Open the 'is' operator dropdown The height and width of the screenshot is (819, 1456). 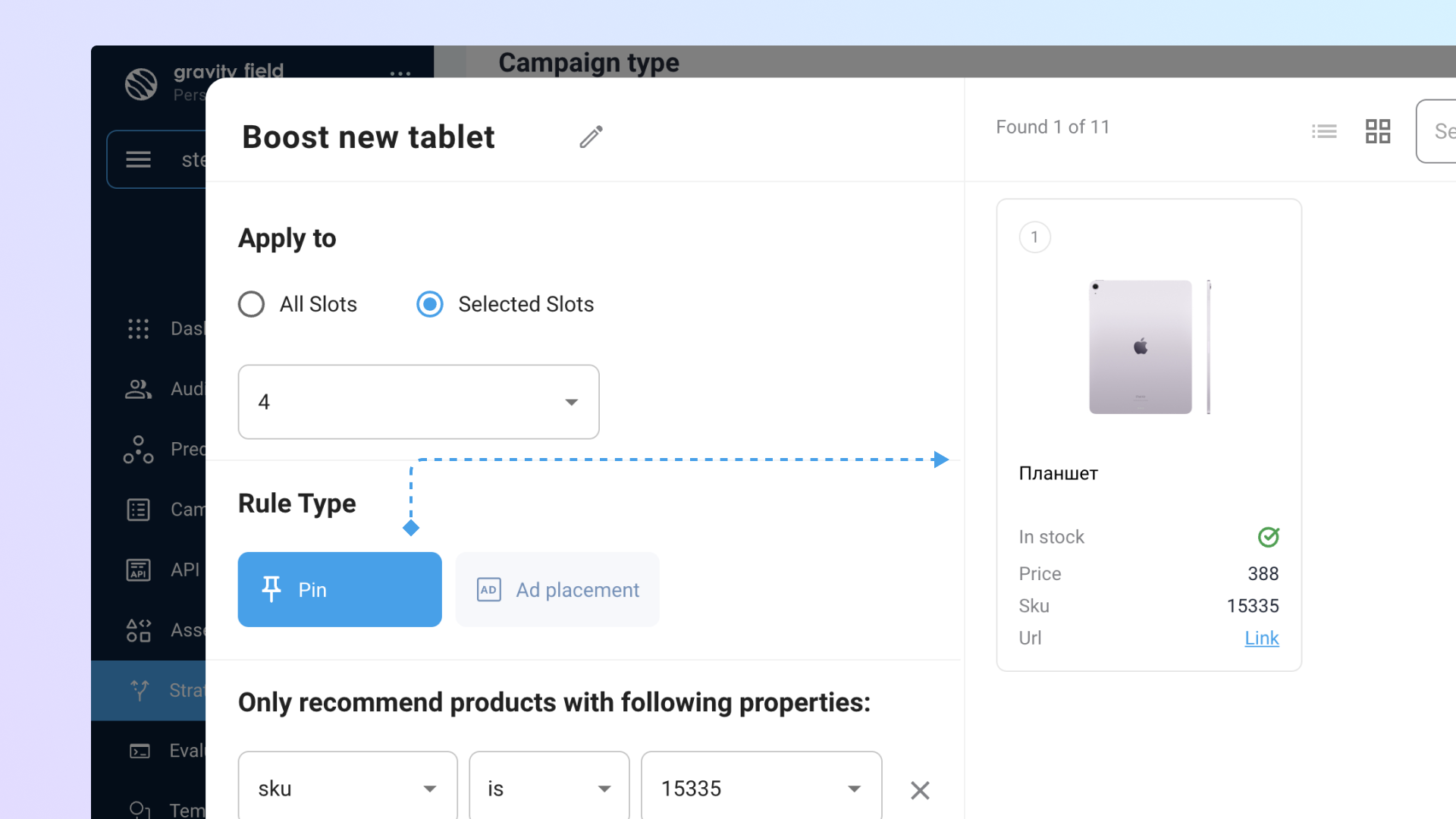[549, 789]
